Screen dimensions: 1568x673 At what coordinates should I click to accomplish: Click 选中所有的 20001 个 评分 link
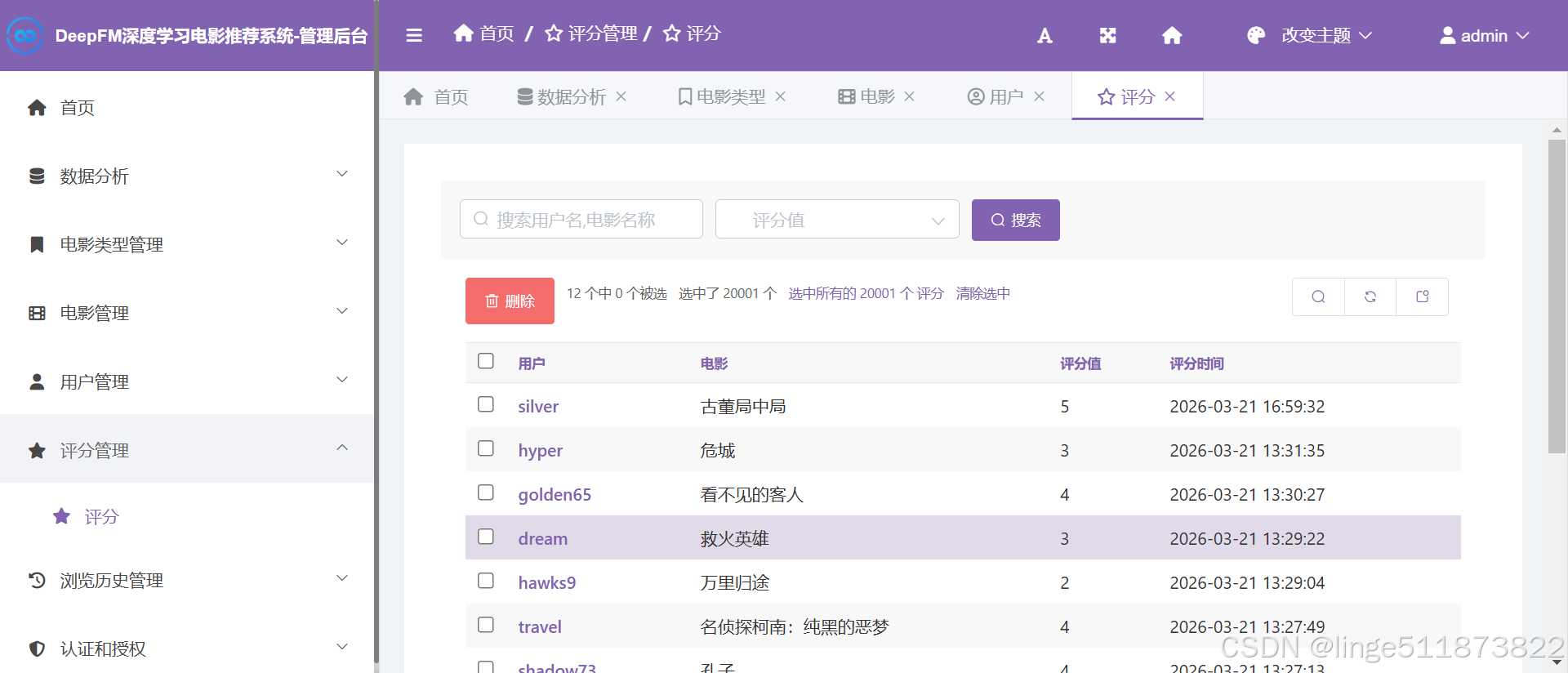tap(866, 293)
